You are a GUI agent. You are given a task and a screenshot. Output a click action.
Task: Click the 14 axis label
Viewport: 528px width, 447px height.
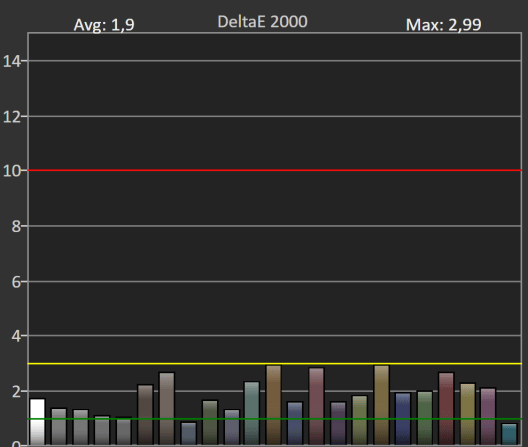click(12, 61)
